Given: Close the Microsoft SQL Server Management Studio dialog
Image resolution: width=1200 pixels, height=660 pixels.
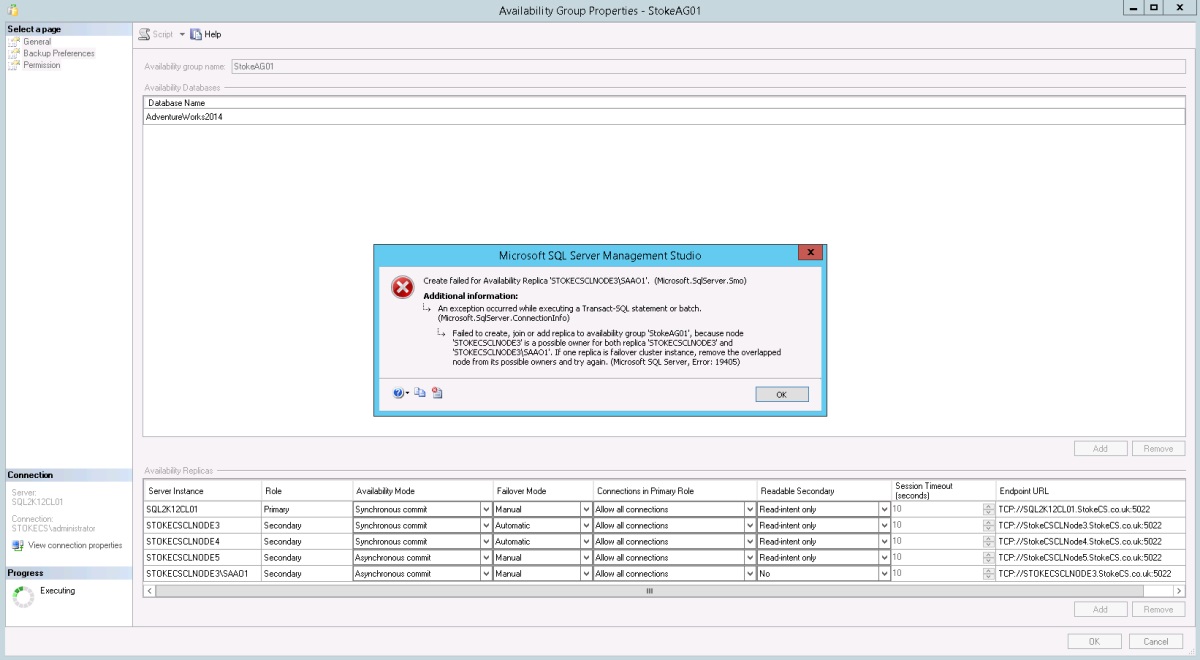Looking at the screenshot, I should coord(811,253).
